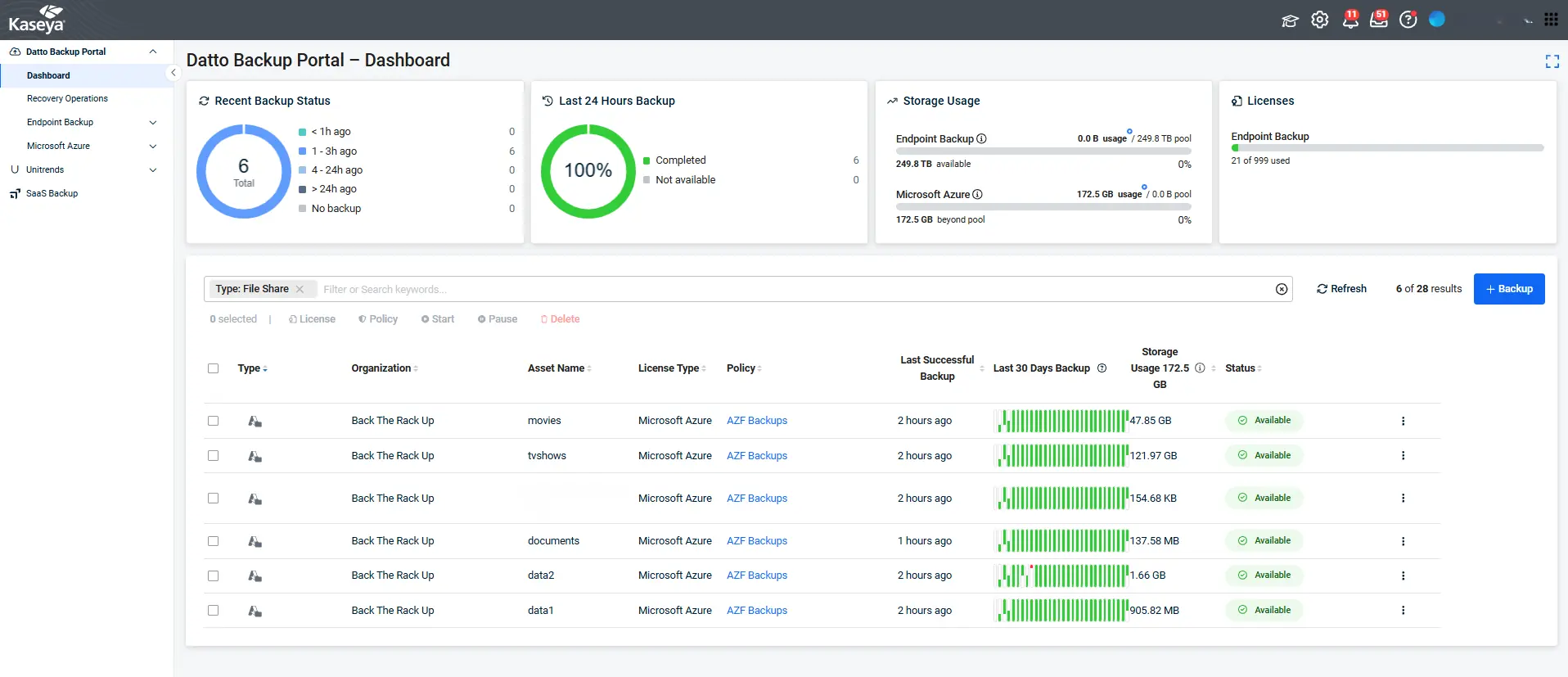1568x677 pixels.
Task: Click Endpoint Backup storage usage bar
Action: point(1043,151)
